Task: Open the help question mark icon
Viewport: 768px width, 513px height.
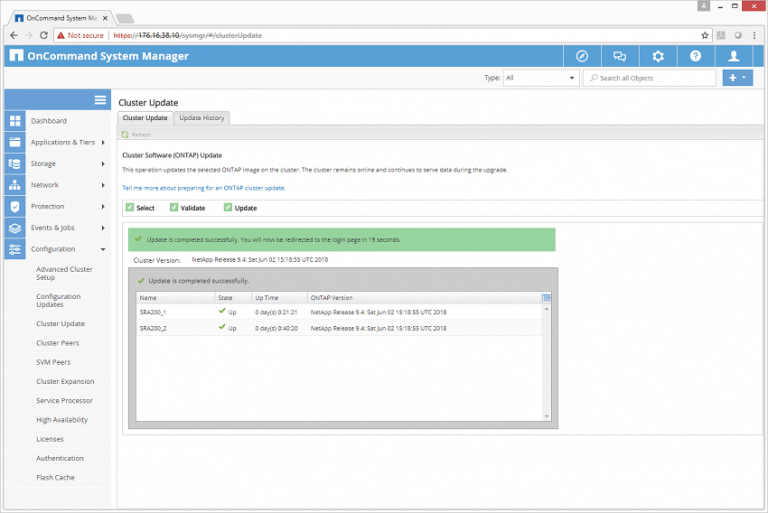Action: (696, 56)
